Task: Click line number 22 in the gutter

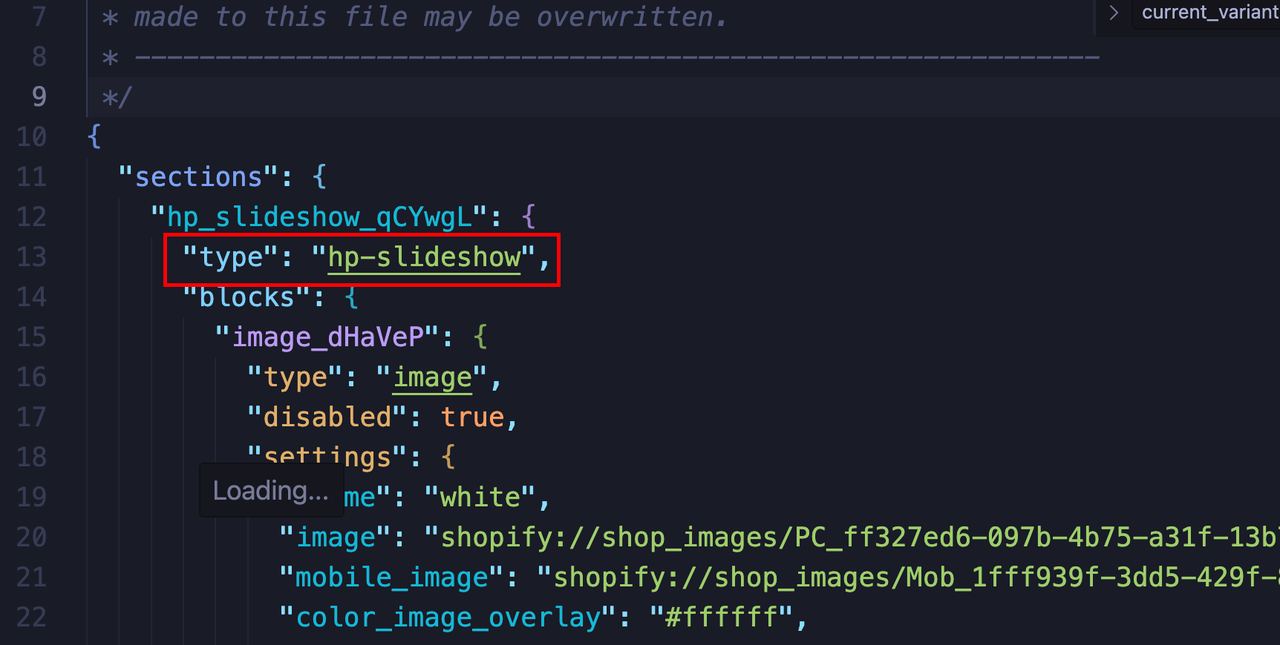Action: point(32,617)
